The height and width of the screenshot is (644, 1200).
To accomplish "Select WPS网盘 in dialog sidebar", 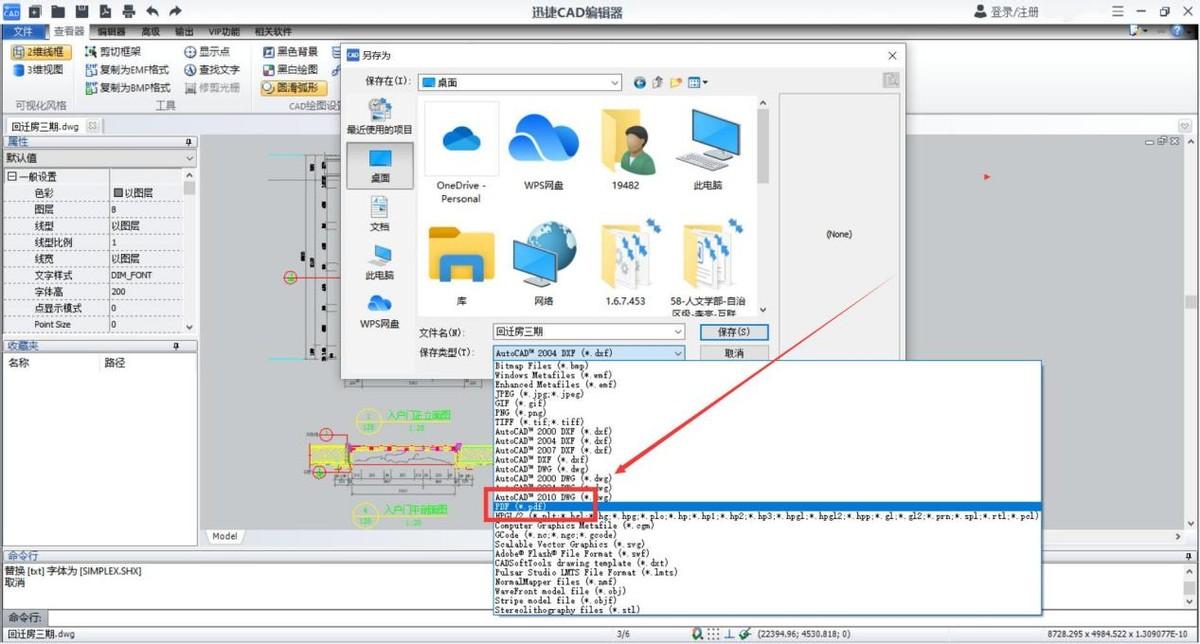I will click(x=380, y=310).
